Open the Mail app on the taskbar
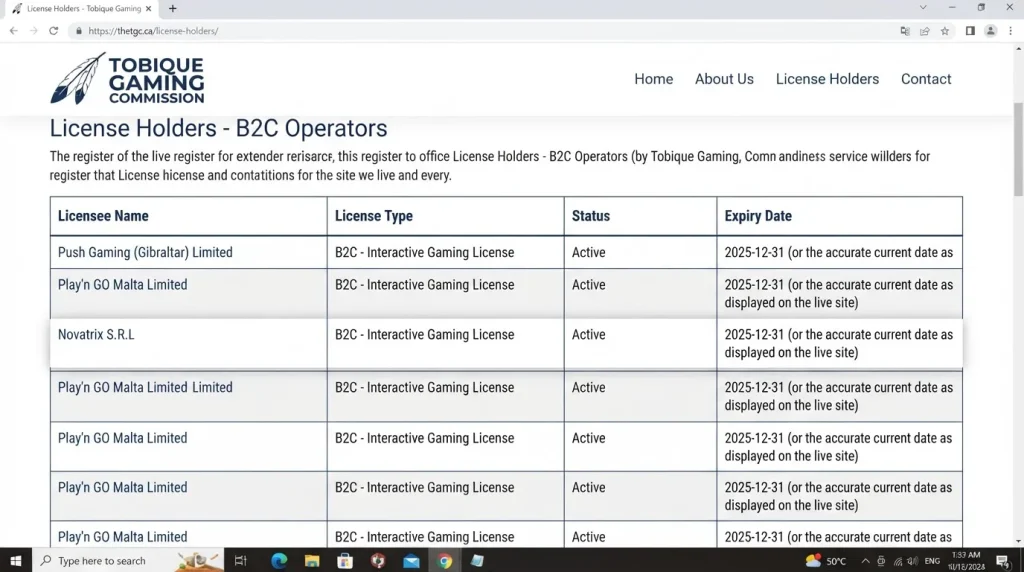This screenshot has height=572, width=1024. point(411,560)
